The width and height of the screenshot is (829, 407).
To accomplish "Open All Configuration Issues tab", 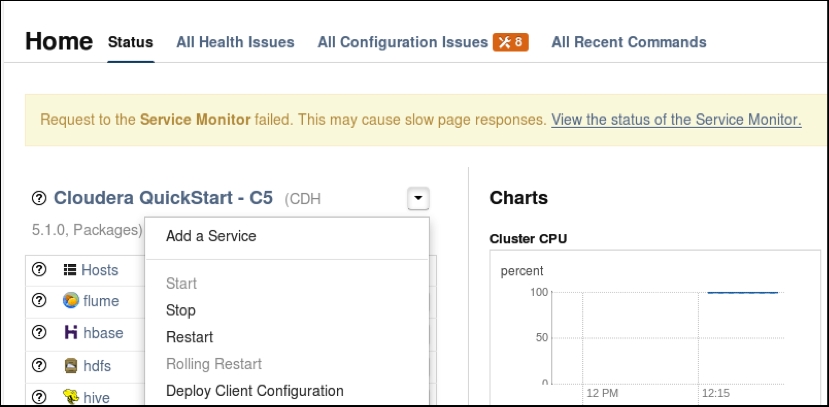I will click(x=403, y=42).
